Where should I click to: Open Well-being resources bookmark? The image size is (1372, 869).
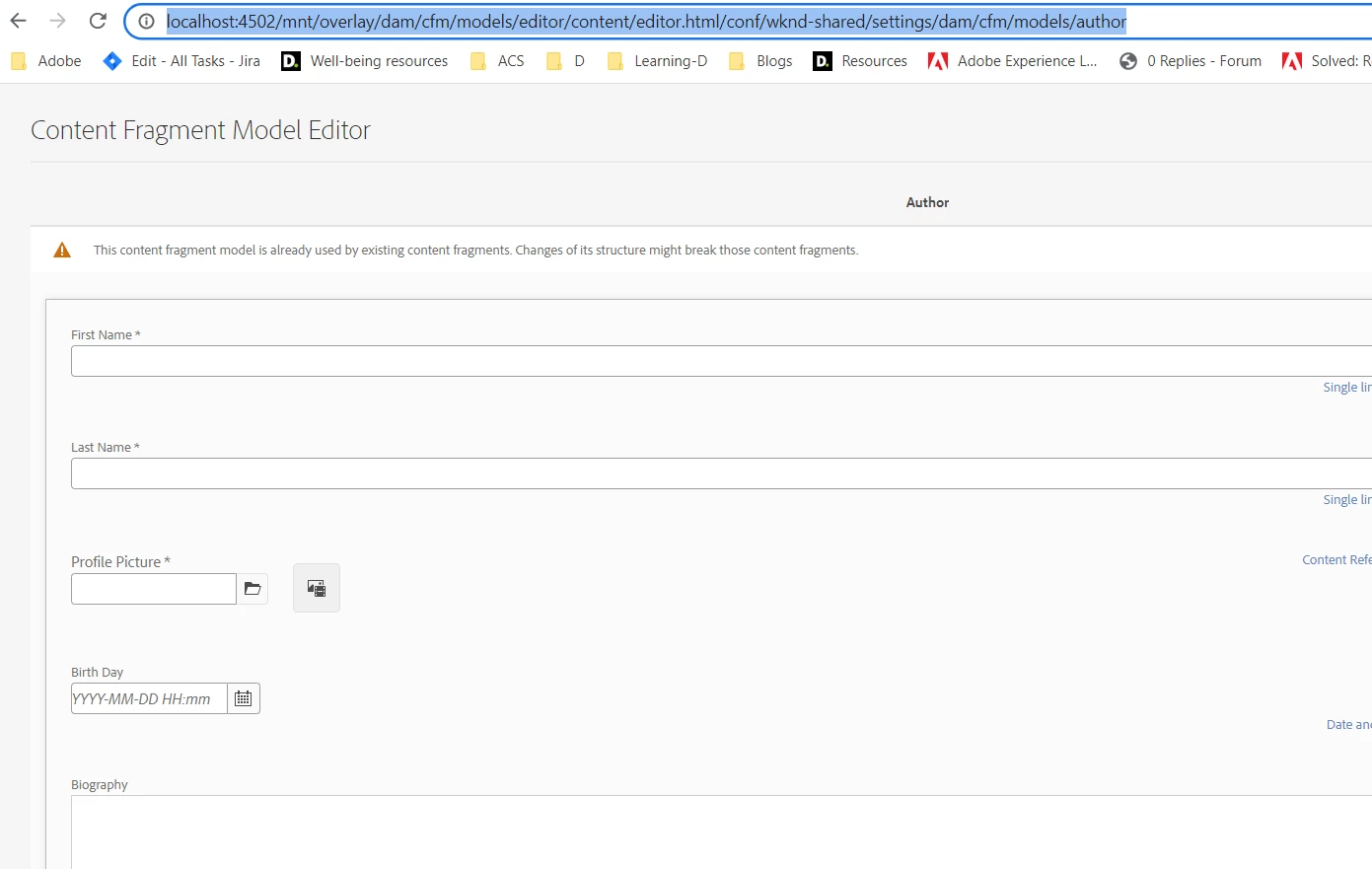click(x=365, y=61)
